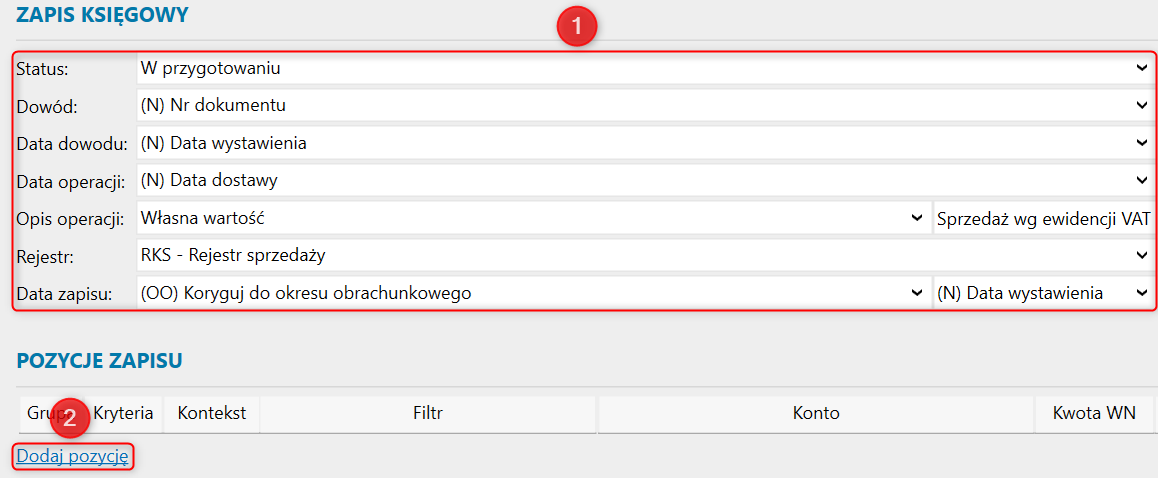Expand the Koryguj do okresu obrachunkowego dropdown
The image size is (1158, 478).
[x=532, y=293]
